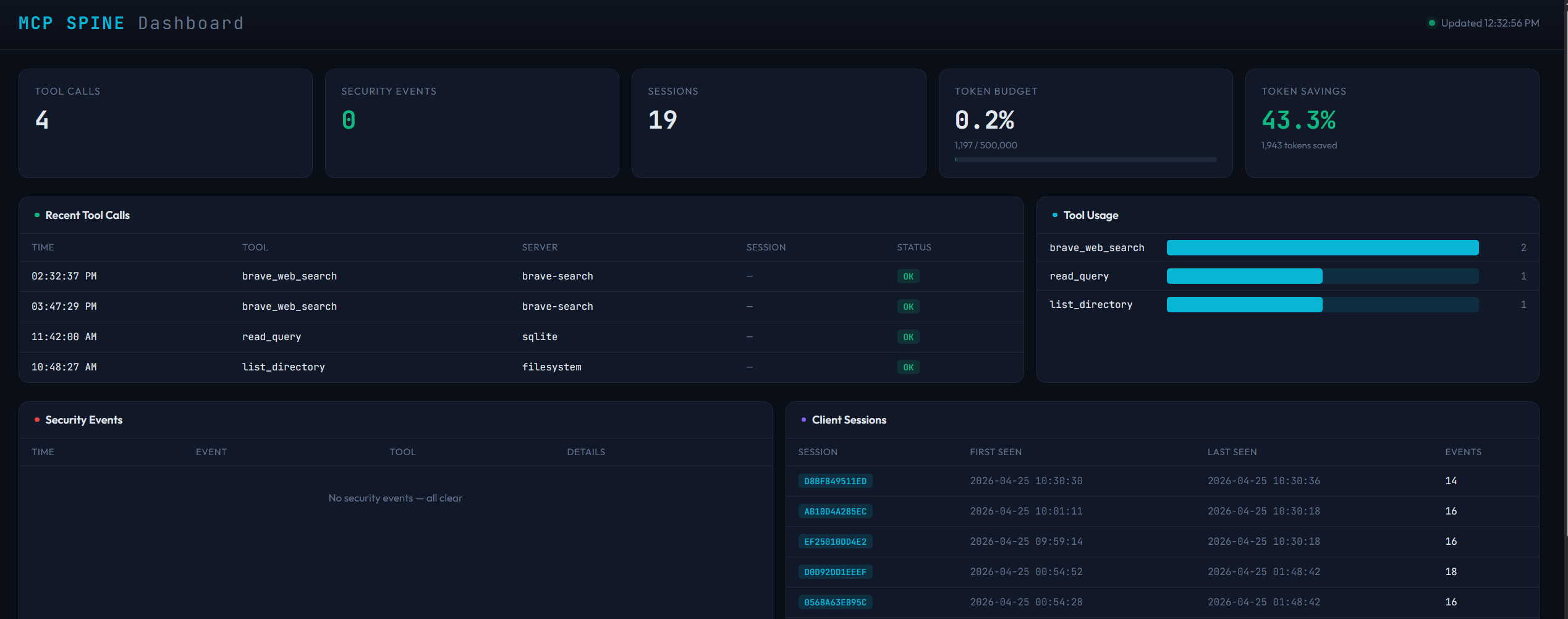This screenshot has height=619, width=1568.
Task: Click session 056BA63EB95C entry
Action: (x=835, y=602)
